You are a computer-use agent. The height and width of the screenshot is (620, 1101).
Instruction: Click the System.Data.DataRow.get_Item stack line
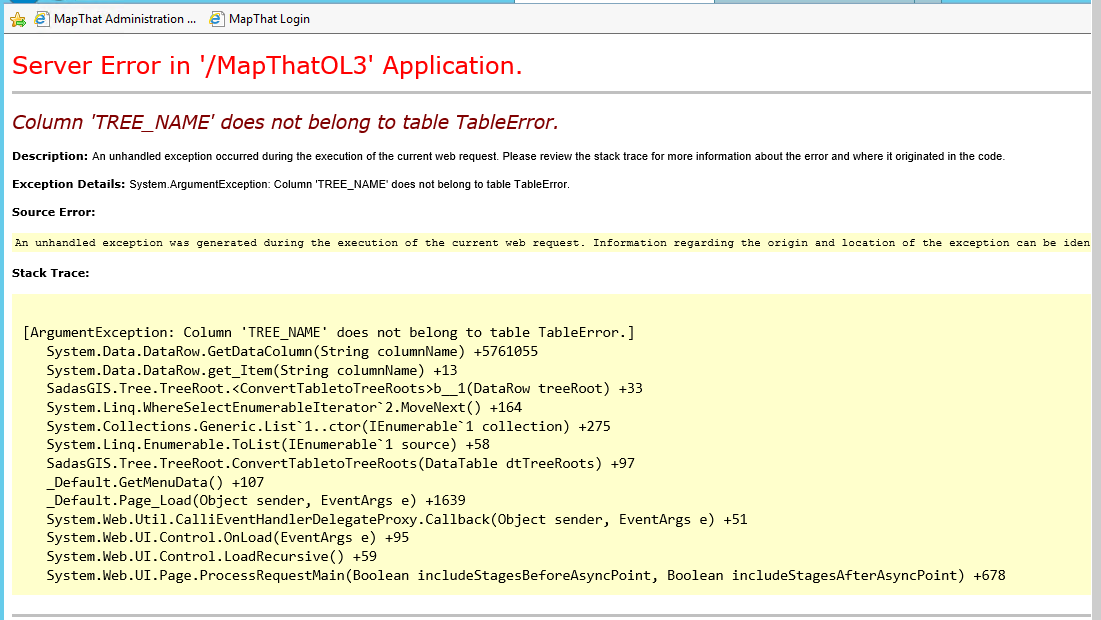click(251, 371)
